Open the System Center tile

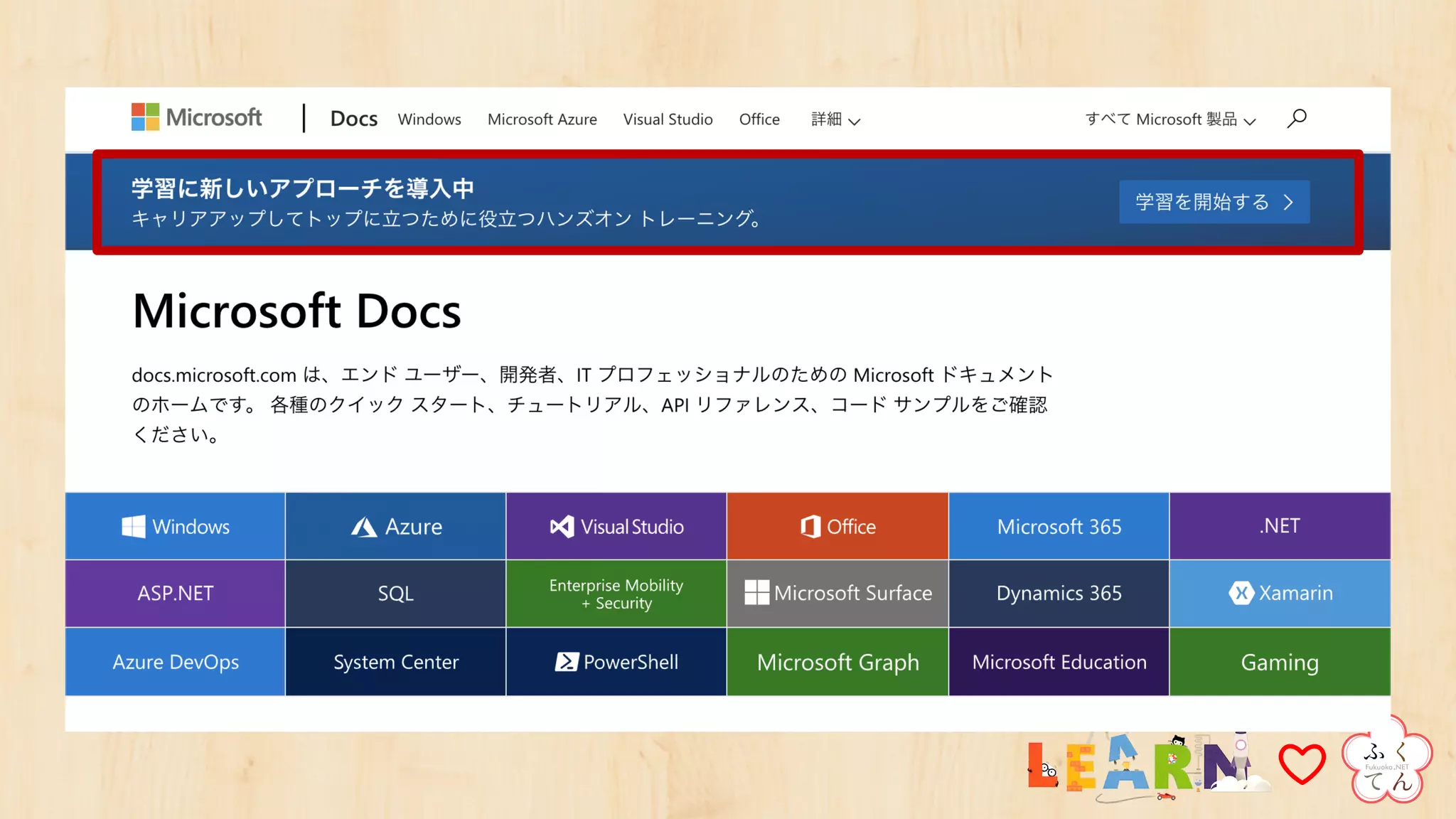click(395, 662)
